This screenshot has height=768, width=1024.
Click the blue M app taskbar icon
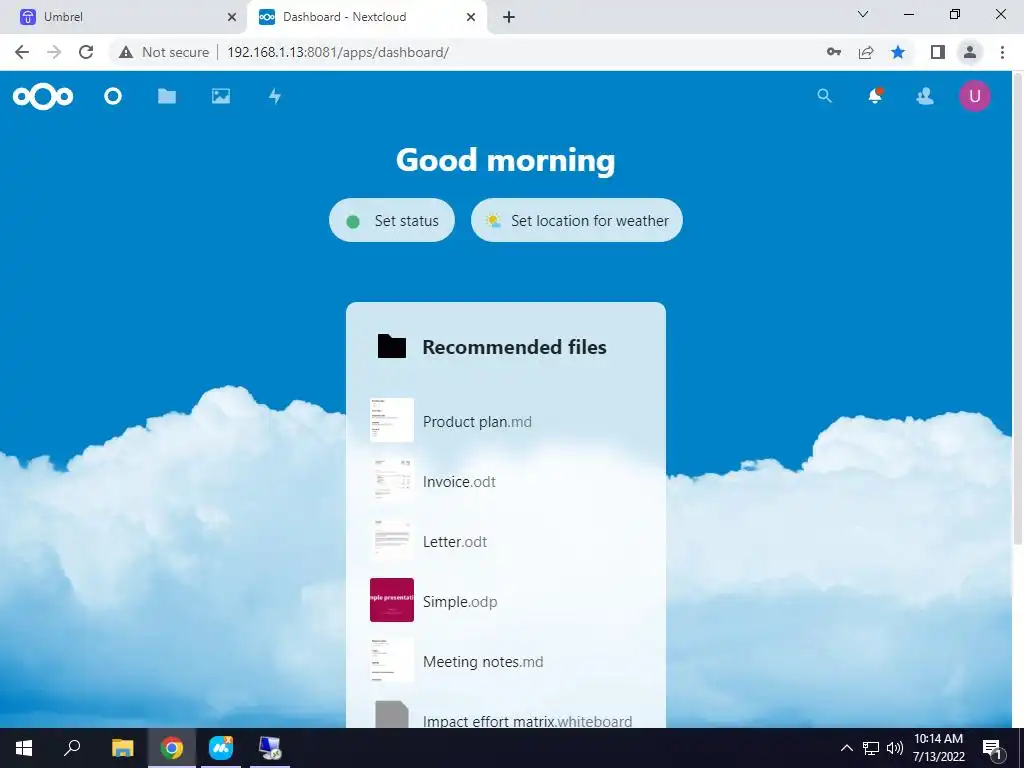tap(221, 748)
